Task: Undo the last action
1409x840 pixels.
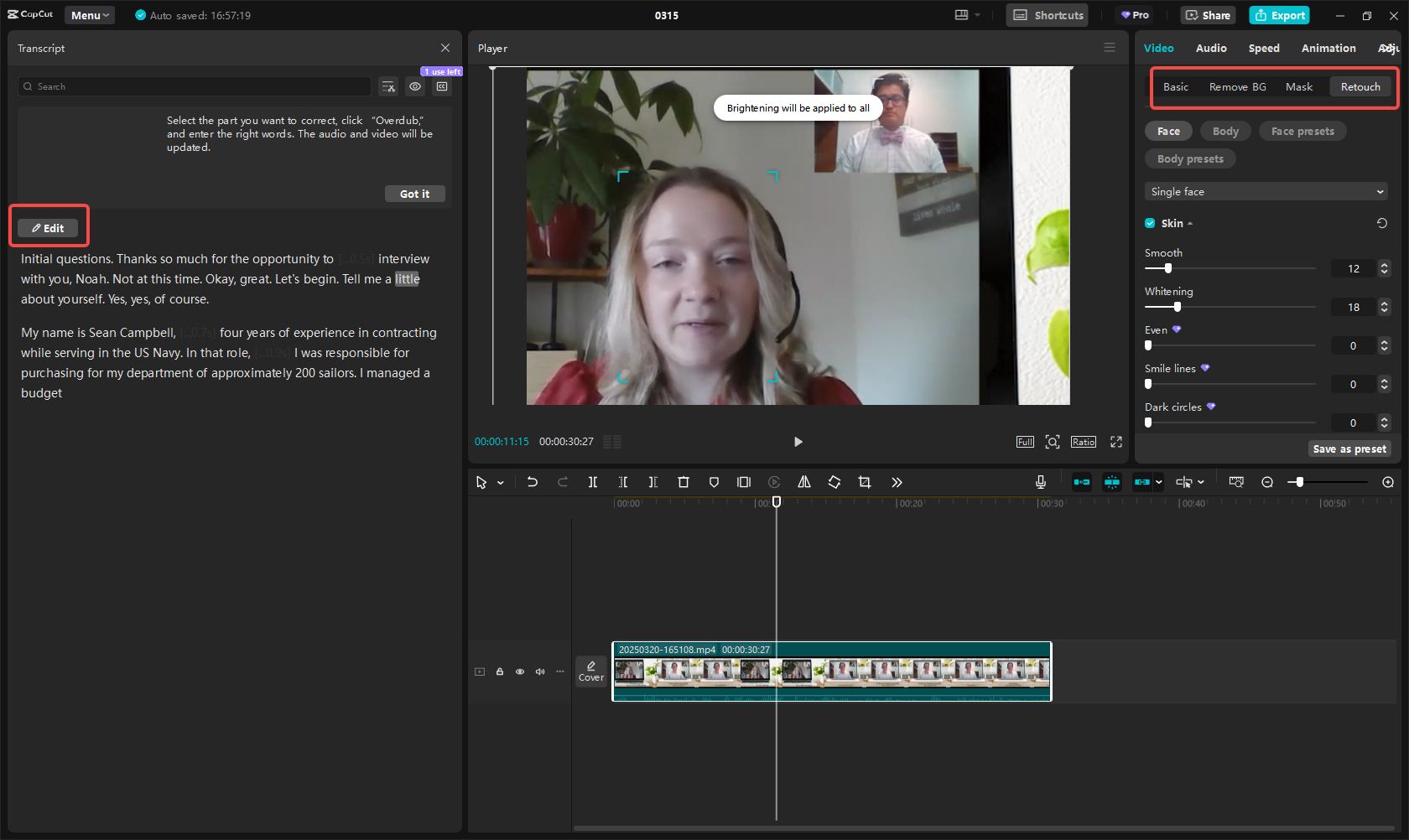Action: point(533,482)
